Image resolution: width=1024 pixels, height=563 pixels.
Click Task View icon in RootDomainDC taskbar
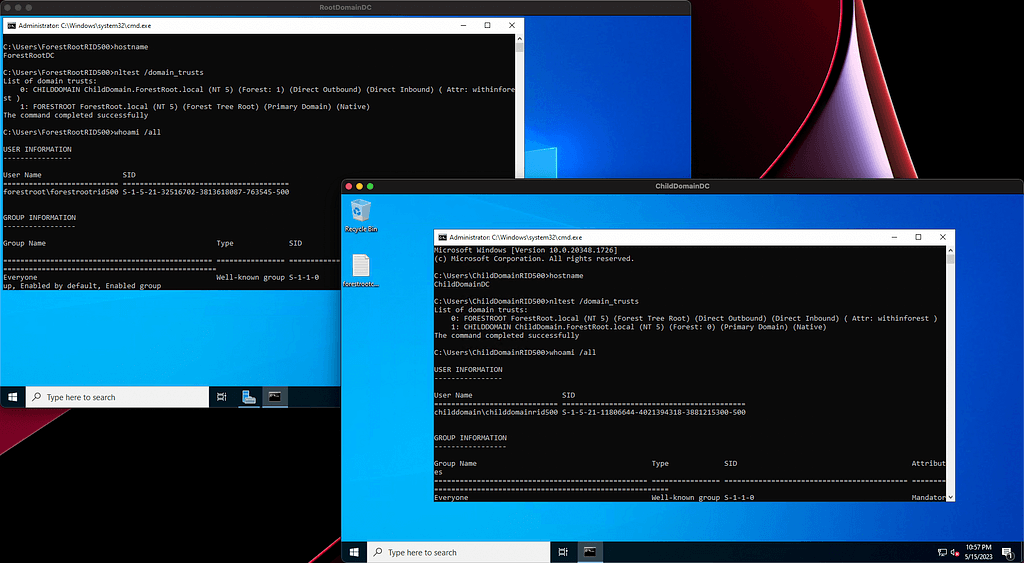pos(221,397)
